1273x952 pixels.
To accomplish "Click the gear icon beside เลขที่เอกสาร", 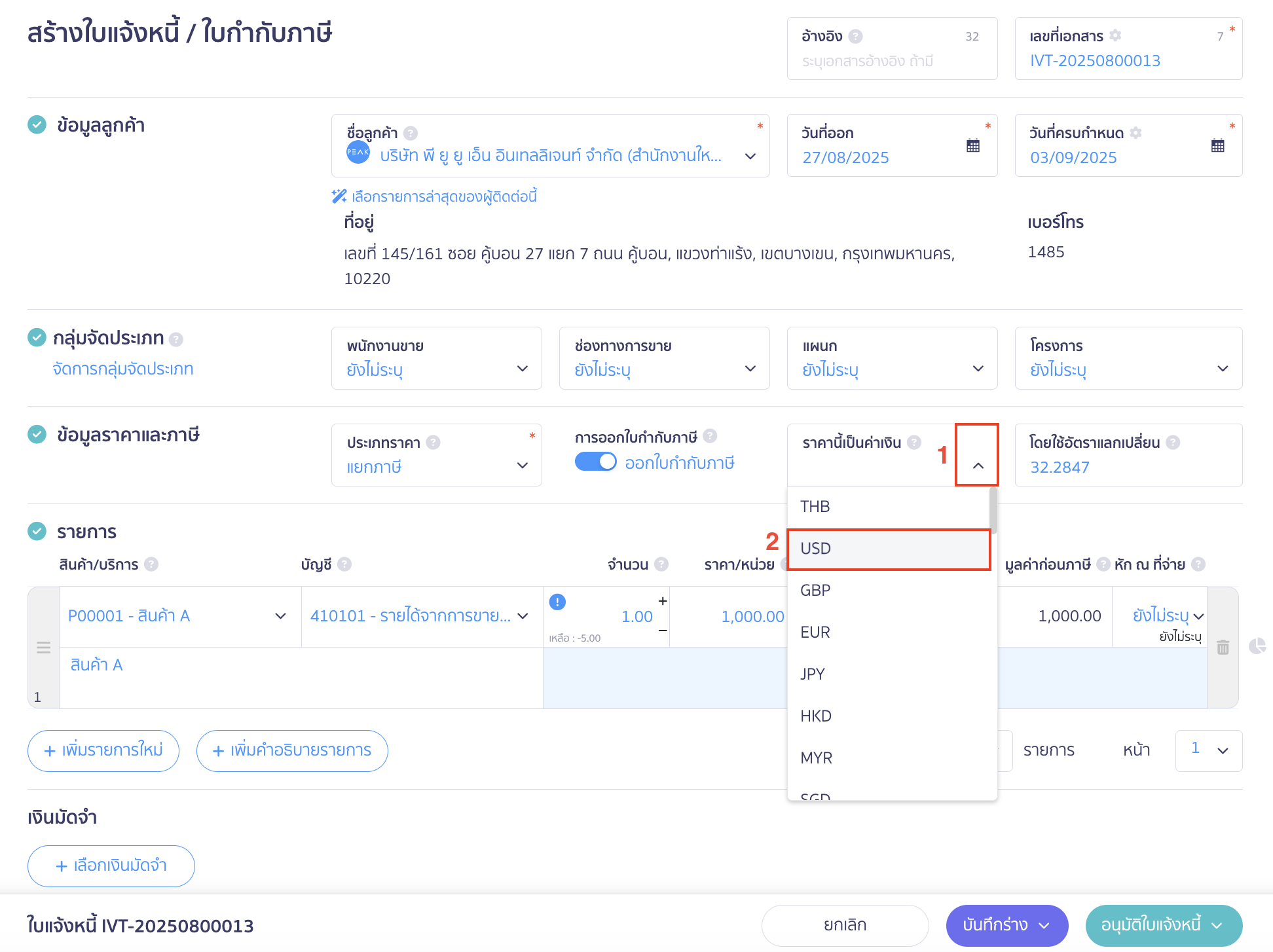I will coord(1115,35).
